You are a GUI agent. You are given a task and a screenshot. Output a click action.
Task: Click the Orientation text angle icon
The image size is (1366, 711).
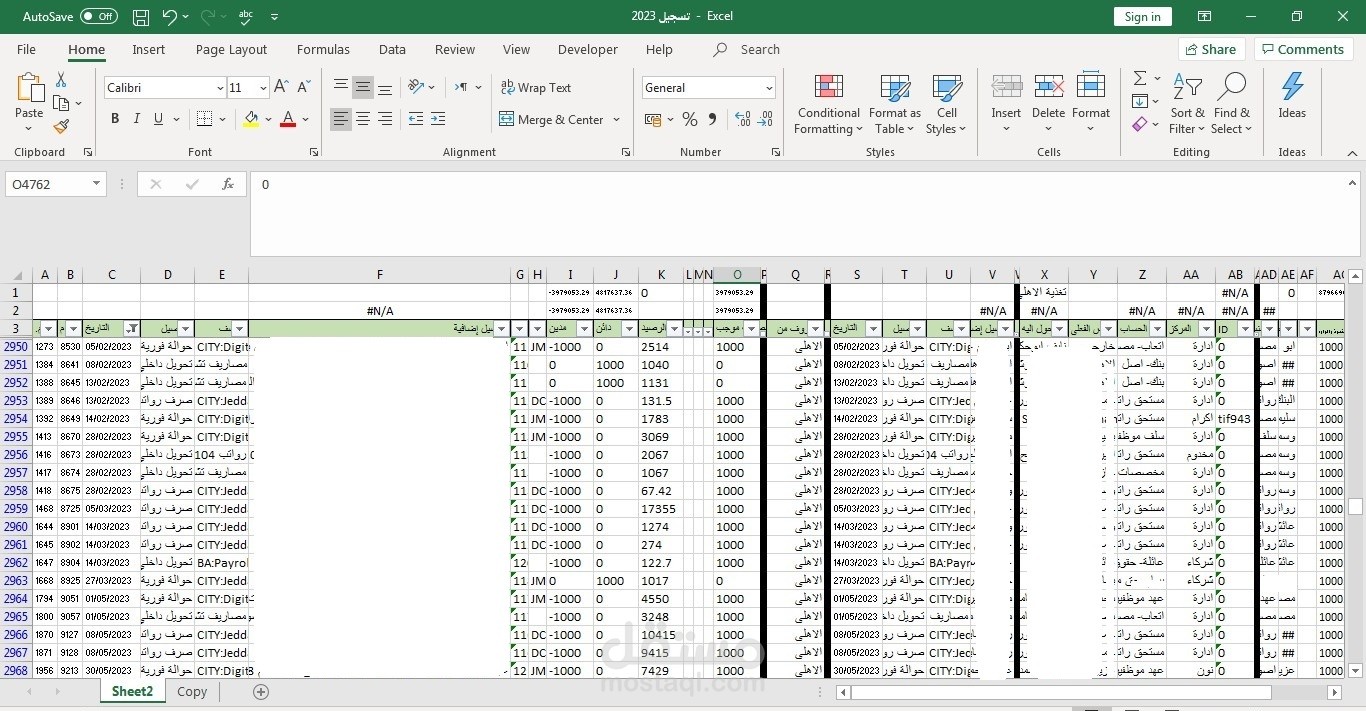tap(417, 87)
